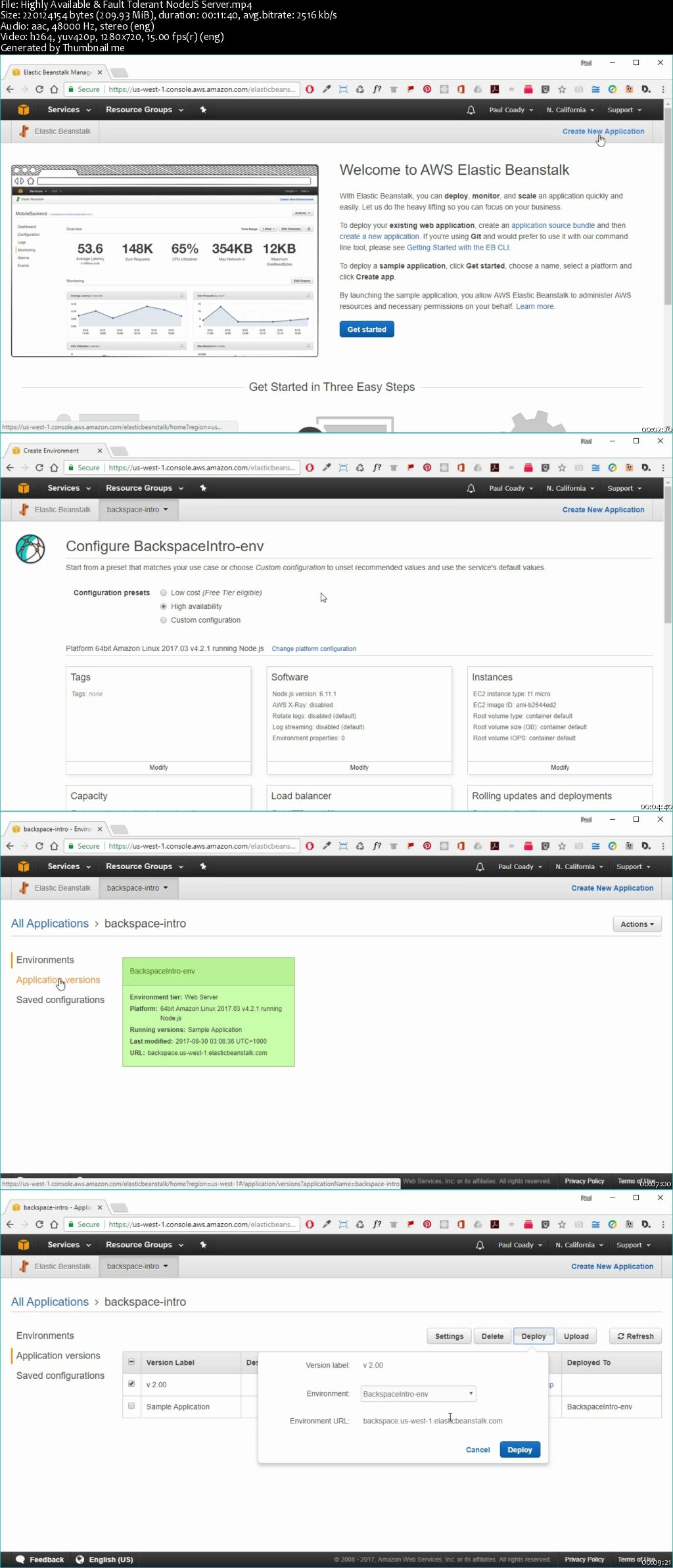The height and width of the screenshot is (1568, 673).
Task: Click Modify under the Software card
Action: [x=359, y=767]
